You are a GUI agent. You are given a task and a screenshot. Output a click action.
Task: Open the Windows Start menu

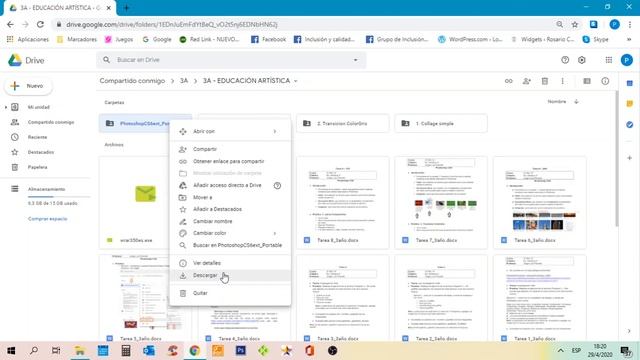[11, 350]
